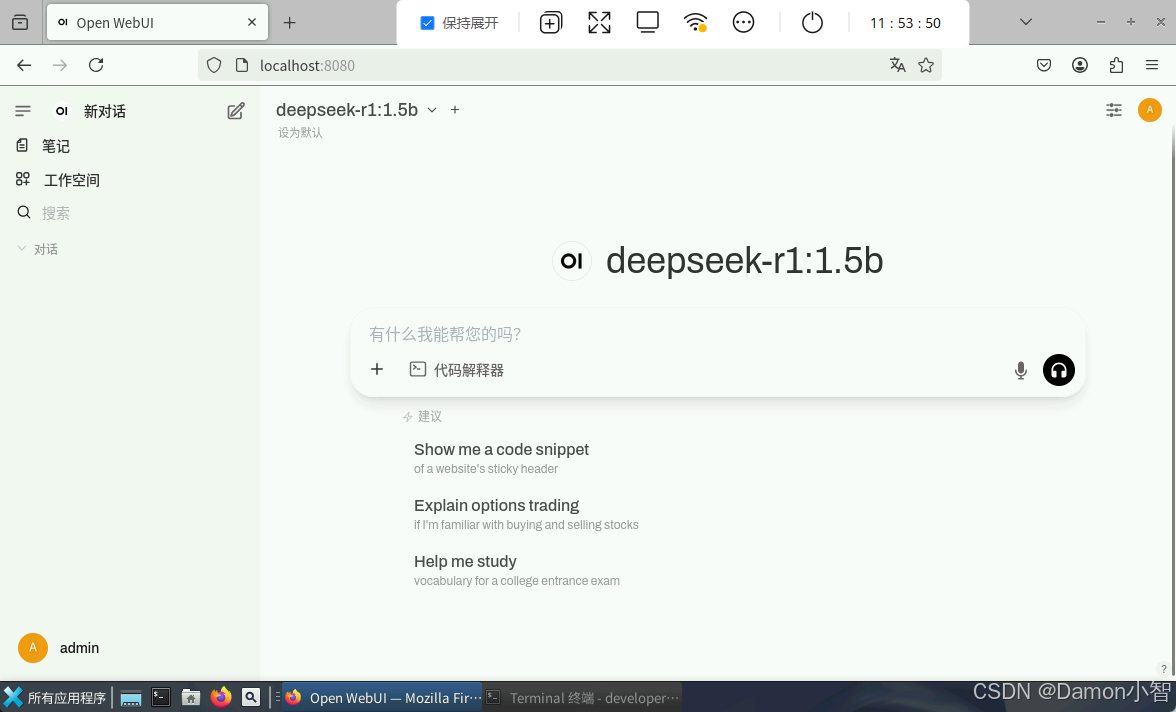The height and width of the screenshot is (712, 1176).
Task: Open chat controls sliders icon
Action: (x=1114, y=110)
